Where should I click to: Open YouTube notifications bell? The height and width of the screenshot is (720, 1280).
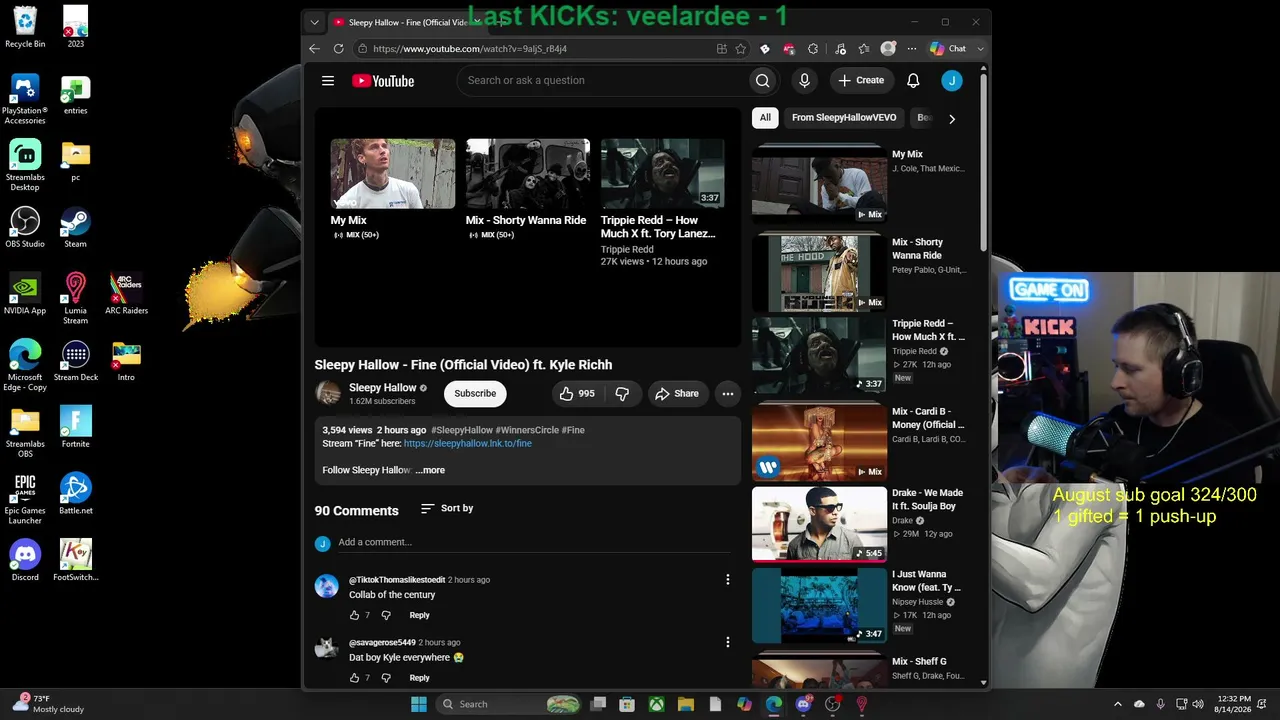pos(913,81)
